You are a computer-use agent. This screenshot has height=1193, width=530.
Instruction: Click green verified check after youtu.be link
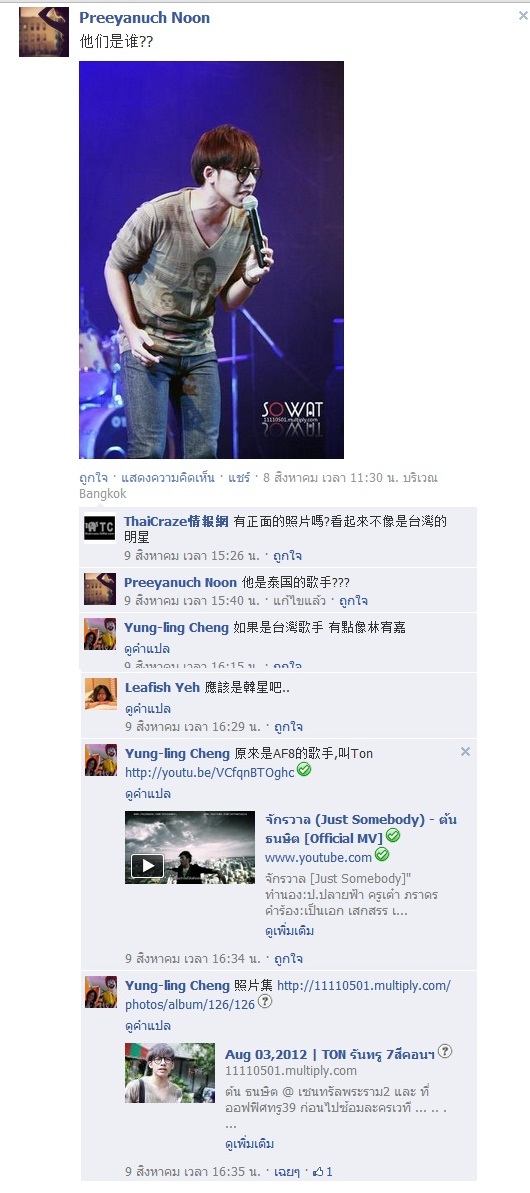click(304, 770)
